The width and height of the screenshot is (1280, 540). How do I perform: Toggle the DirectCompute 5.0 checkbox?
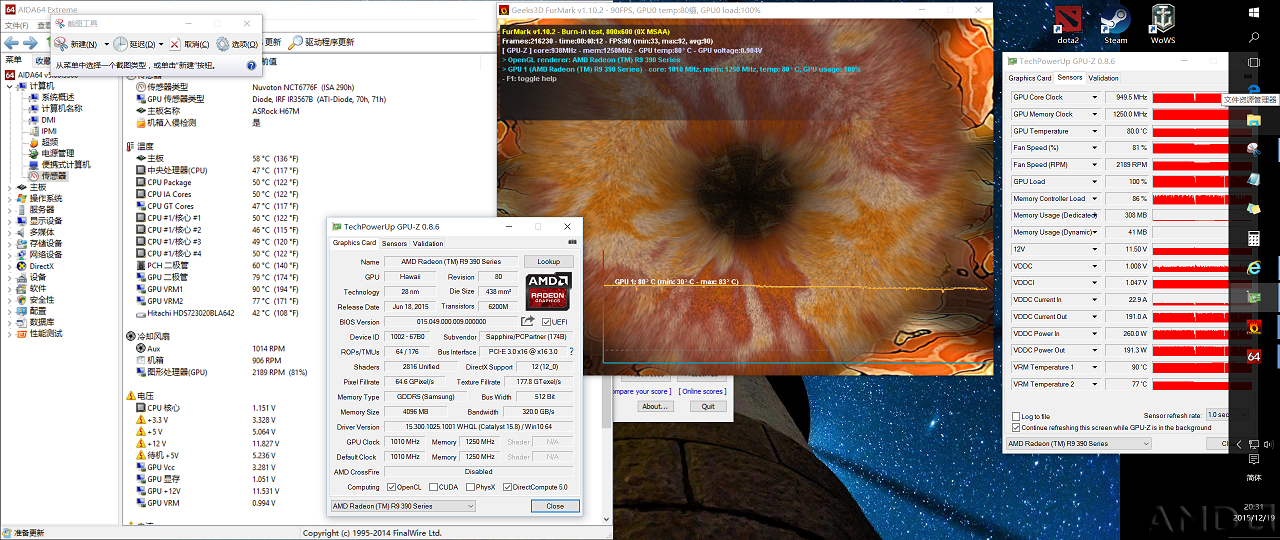coord(506,487)
